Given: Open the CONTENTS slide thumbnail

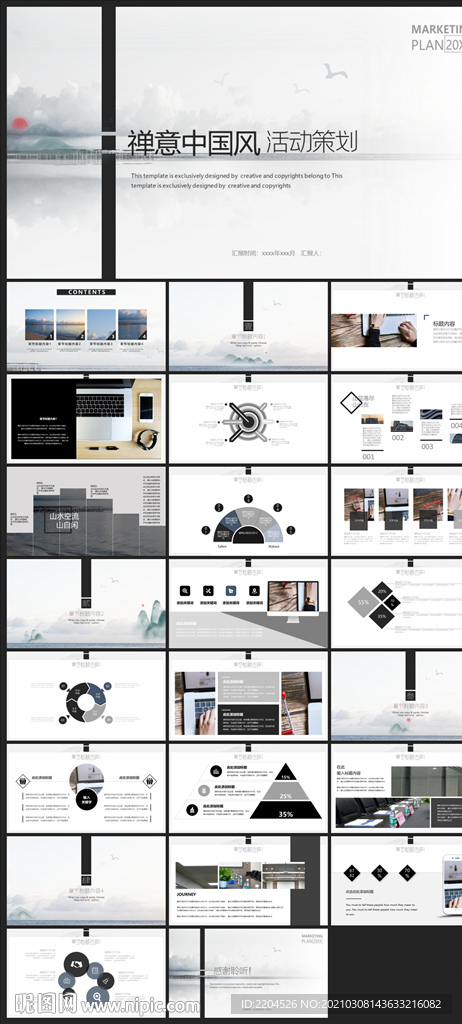Looking at the screenshot, I should pos(86,327).
